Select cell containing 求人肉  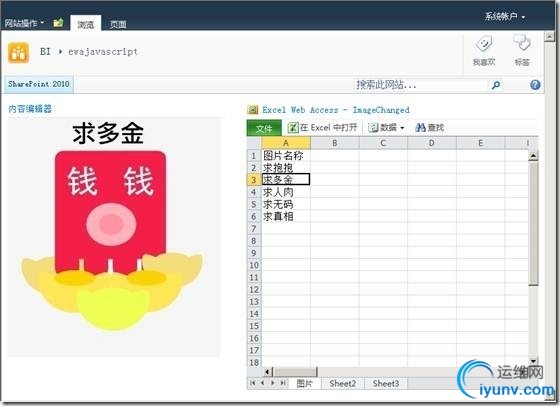tap(286, 192)
